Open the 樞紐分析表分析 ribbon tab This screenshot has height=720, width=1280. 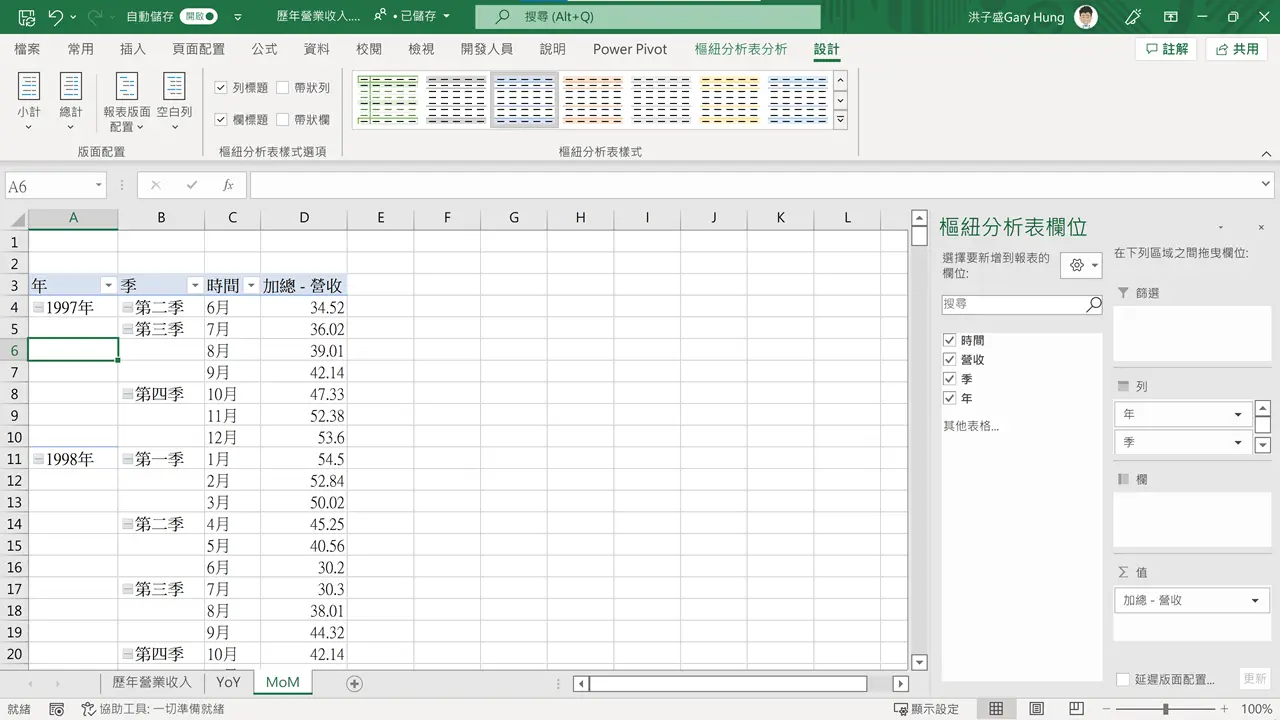pos(741,49)
